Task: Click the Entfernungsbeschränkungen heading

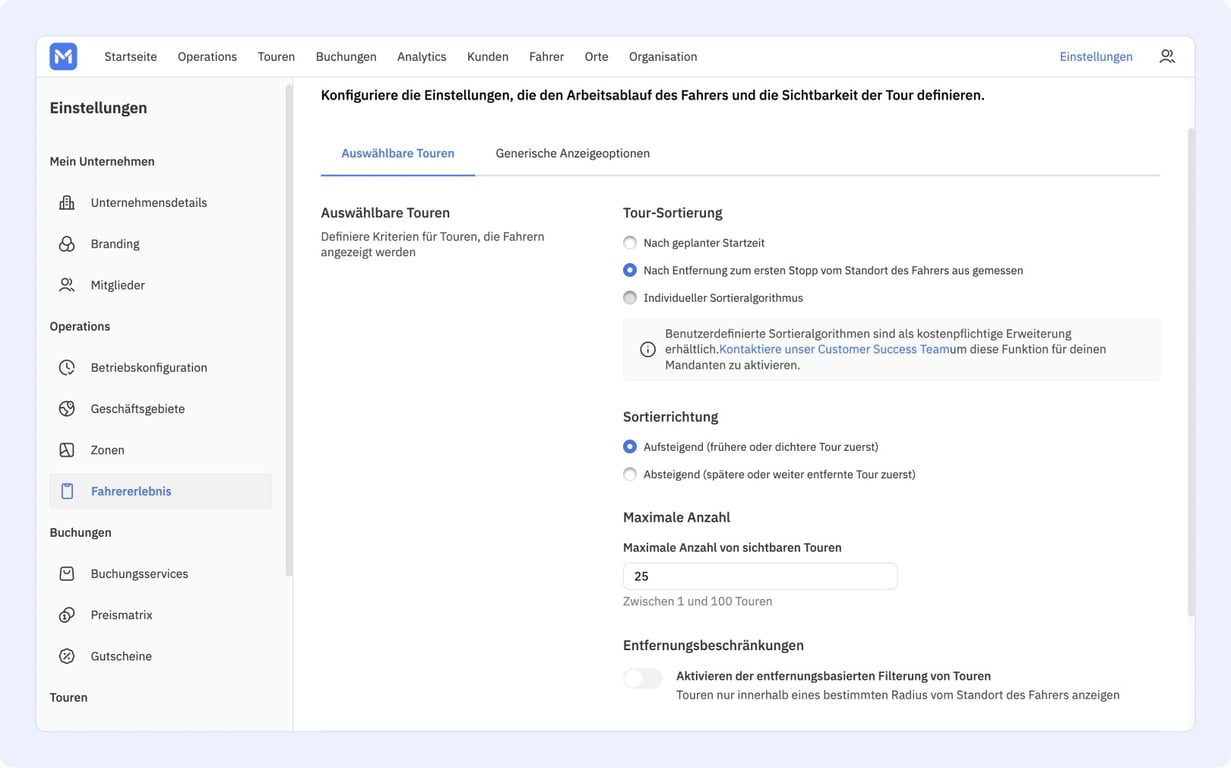Action: coord(714,646)
